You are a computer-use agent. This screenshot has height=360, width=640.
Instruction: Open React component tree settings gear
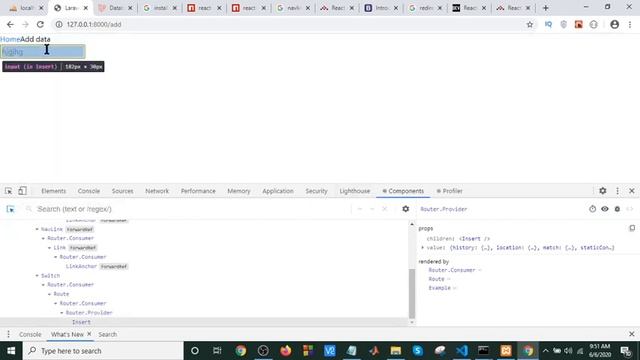click(x=405, y=209)
